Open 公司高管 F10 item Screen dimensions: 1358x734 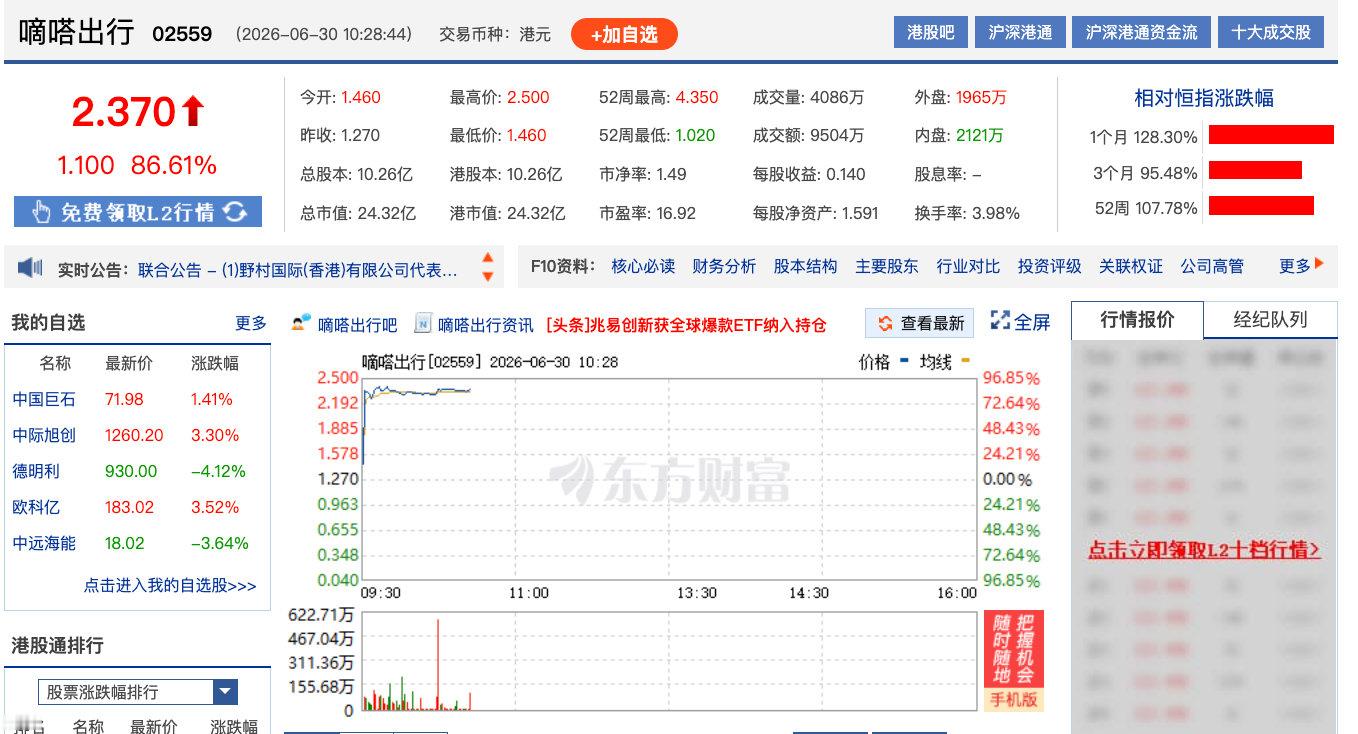tap(1212, 266)
